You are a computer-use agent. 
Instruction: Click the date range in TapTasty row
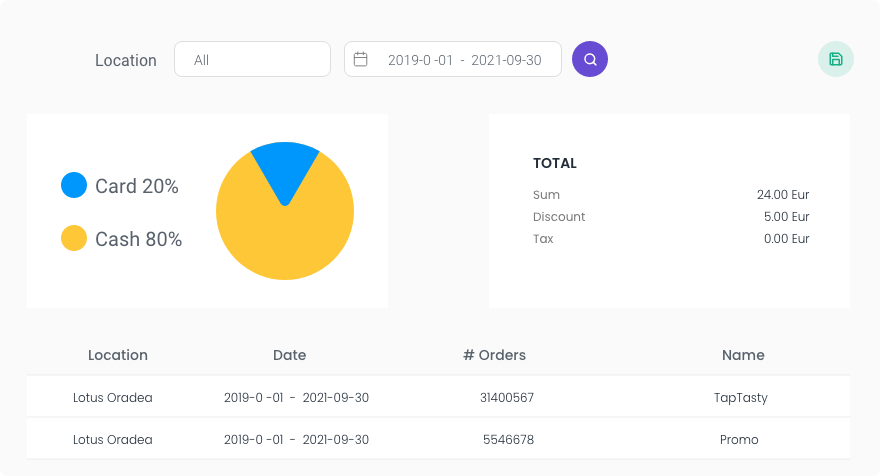tap(296, 397)
